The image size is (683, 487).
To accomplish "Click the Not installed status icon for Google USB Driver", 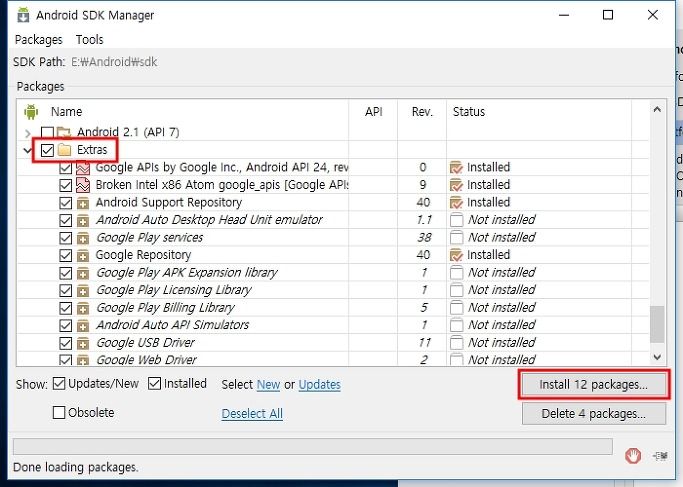I will click(x=456, y=343).
